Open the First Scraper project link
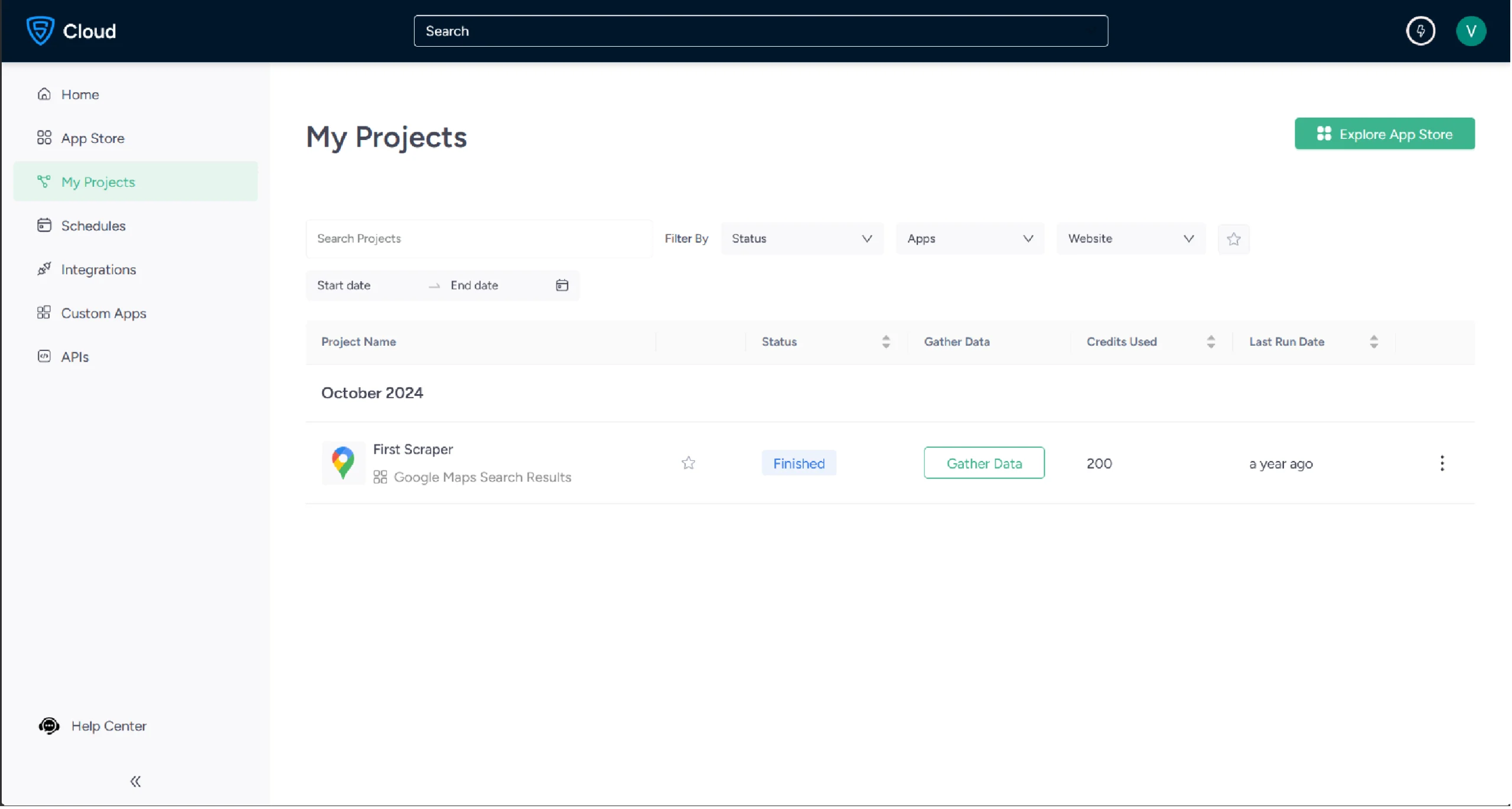The image size is (1512, 809). (x=413, y=449)
